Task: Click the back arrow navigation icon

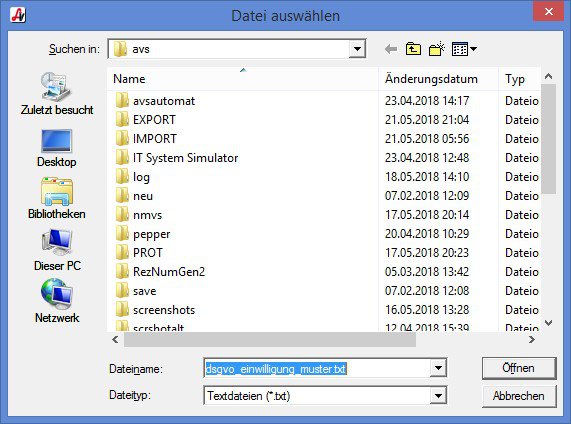Action: coord(391,49)
